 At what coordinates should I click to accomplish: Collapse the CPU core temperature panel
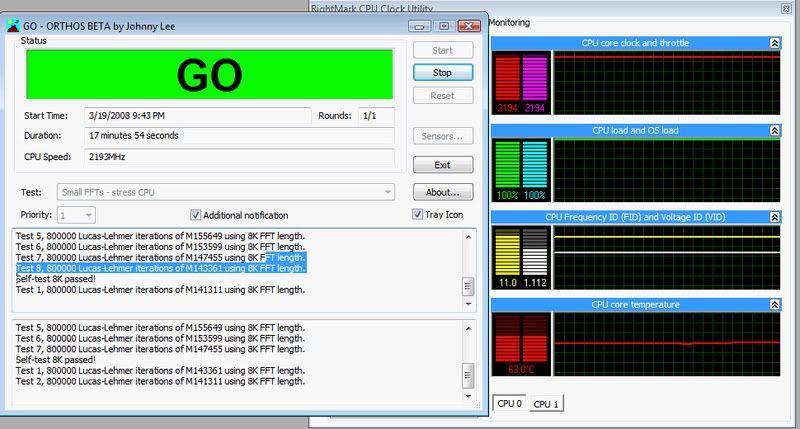(x=774, y=305)
